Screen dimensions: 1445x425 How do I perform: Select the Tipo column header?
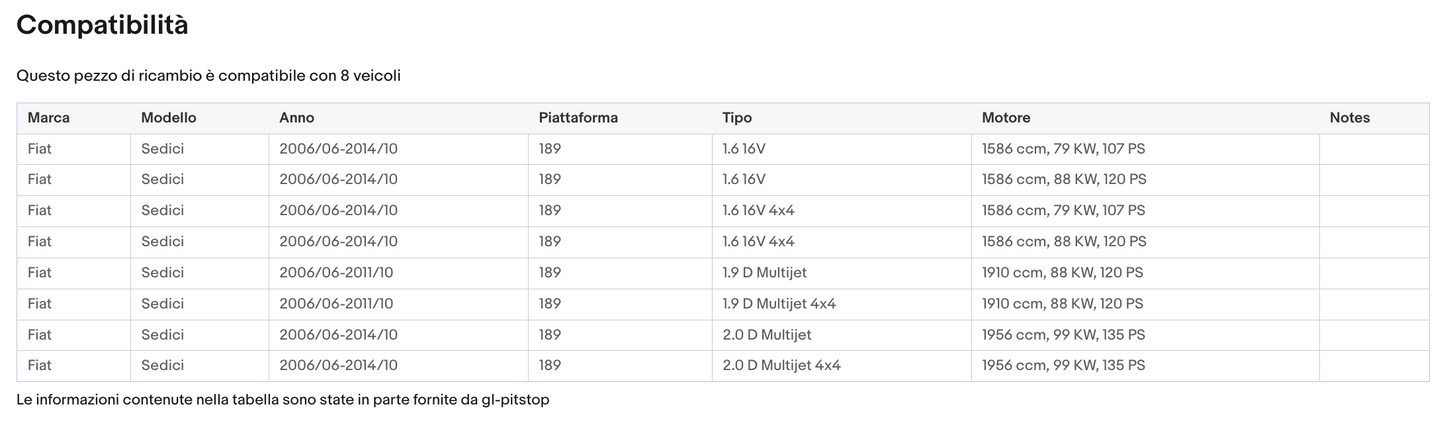coord(737,118)
